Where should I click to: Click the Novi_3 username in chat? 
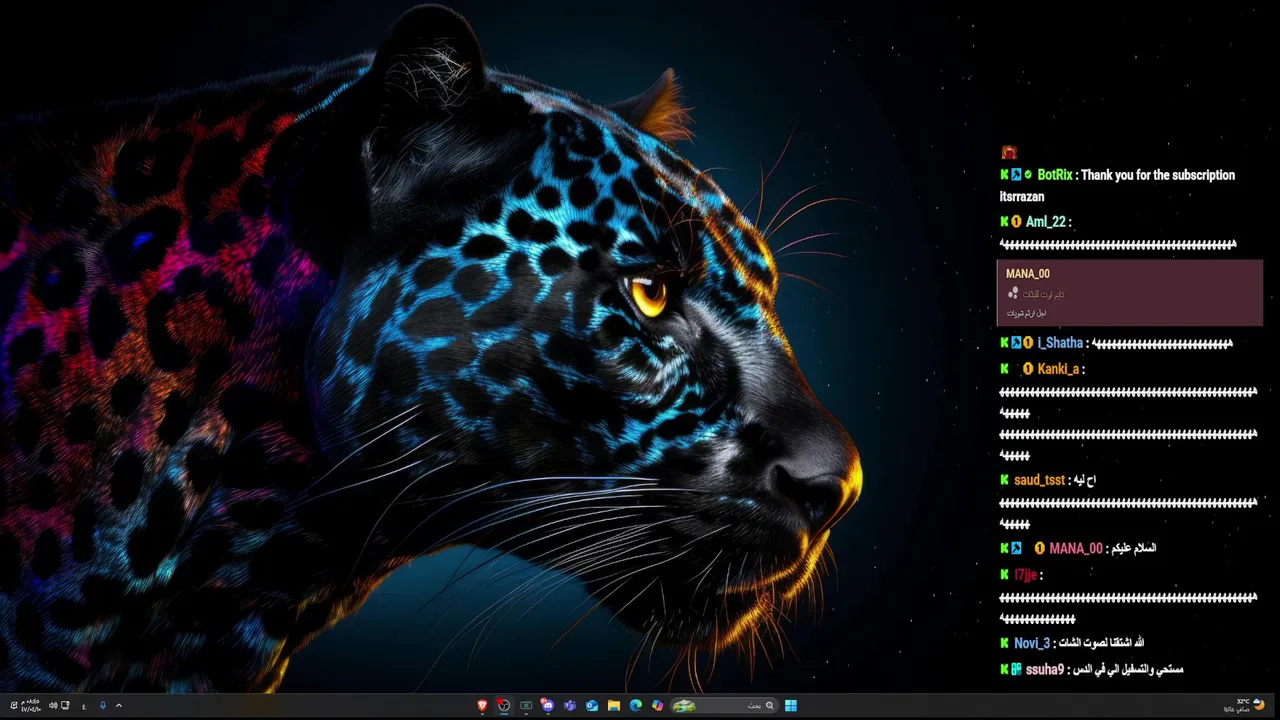[x=1032, y=643]
